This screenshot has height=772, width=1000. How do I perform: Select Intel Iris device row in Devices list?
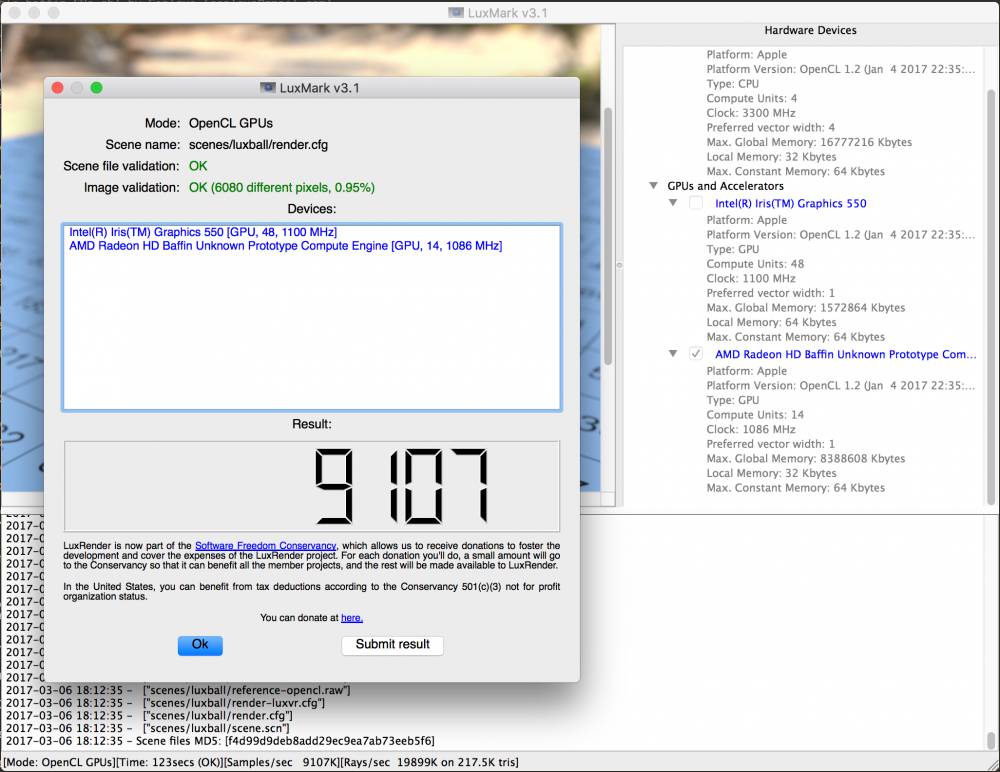pyautogui.click(x=203, y=232)
